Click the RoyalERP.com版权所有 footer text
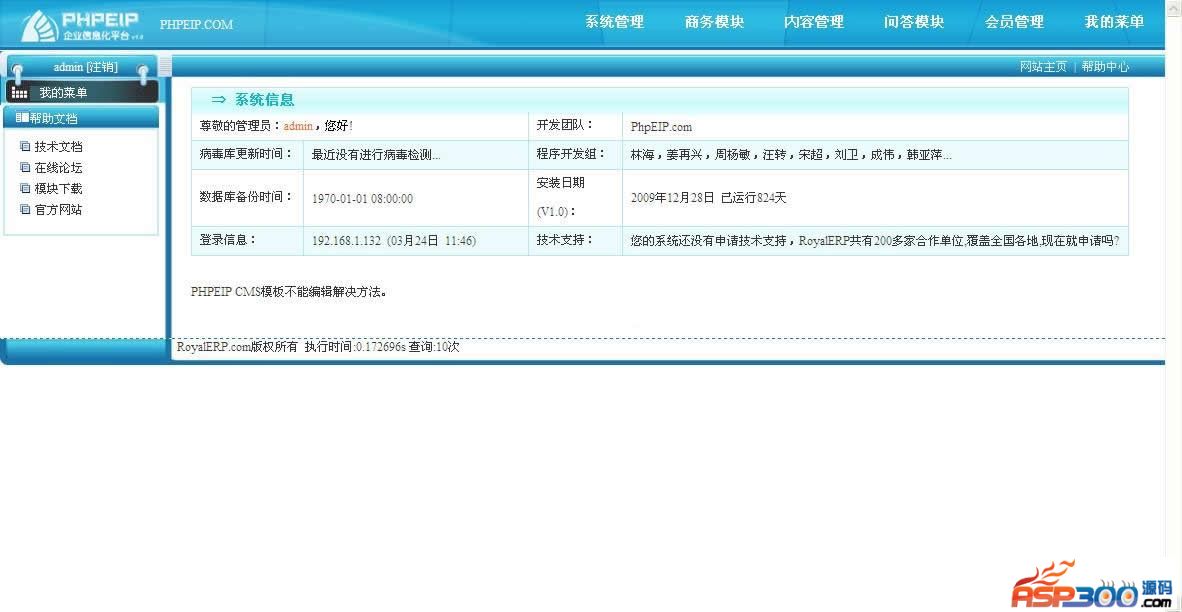The width and height of the screenshot is (1182, 612). 237,347
